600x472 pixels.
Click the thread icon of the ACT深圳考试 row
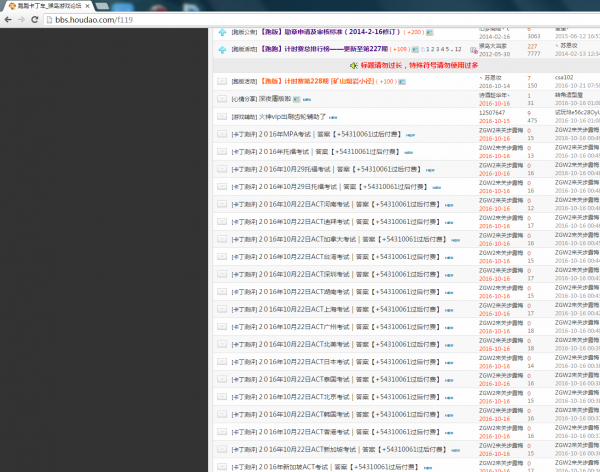click(x=222, y=274)
